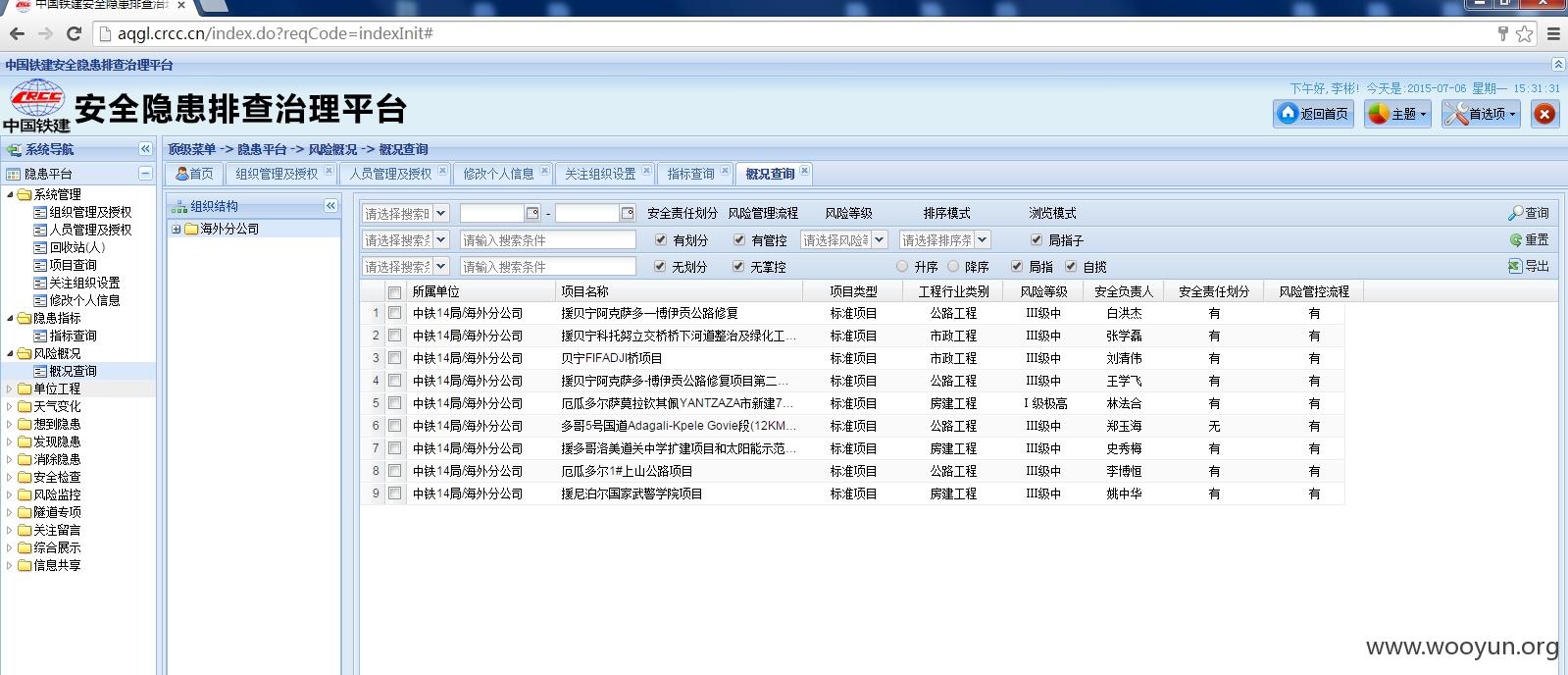
Task: Select the 降序 radio button
Action: (x=952, y=266)
